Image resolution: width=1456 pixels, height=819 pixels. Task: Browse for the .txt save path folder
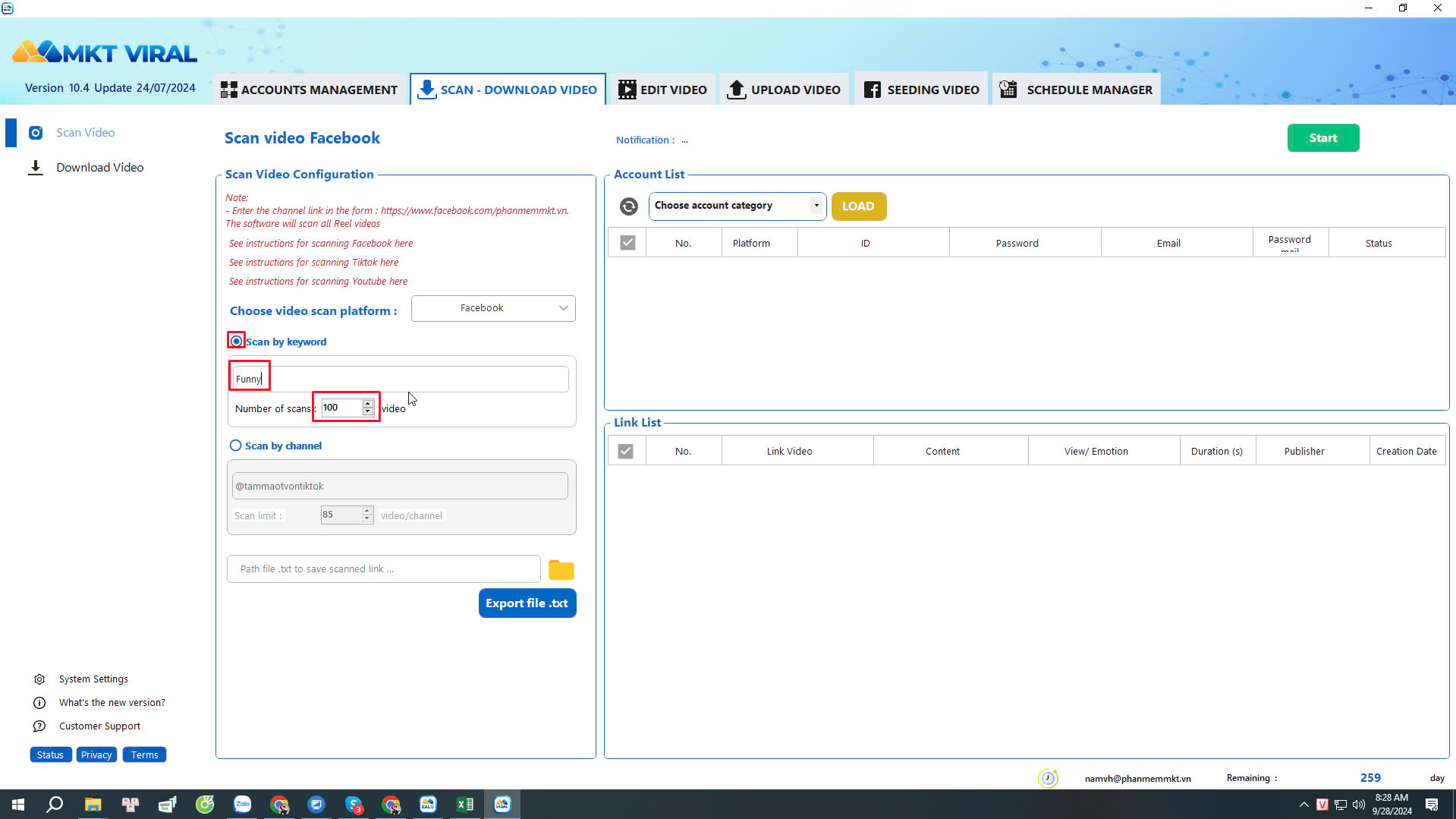pos(561,569)
